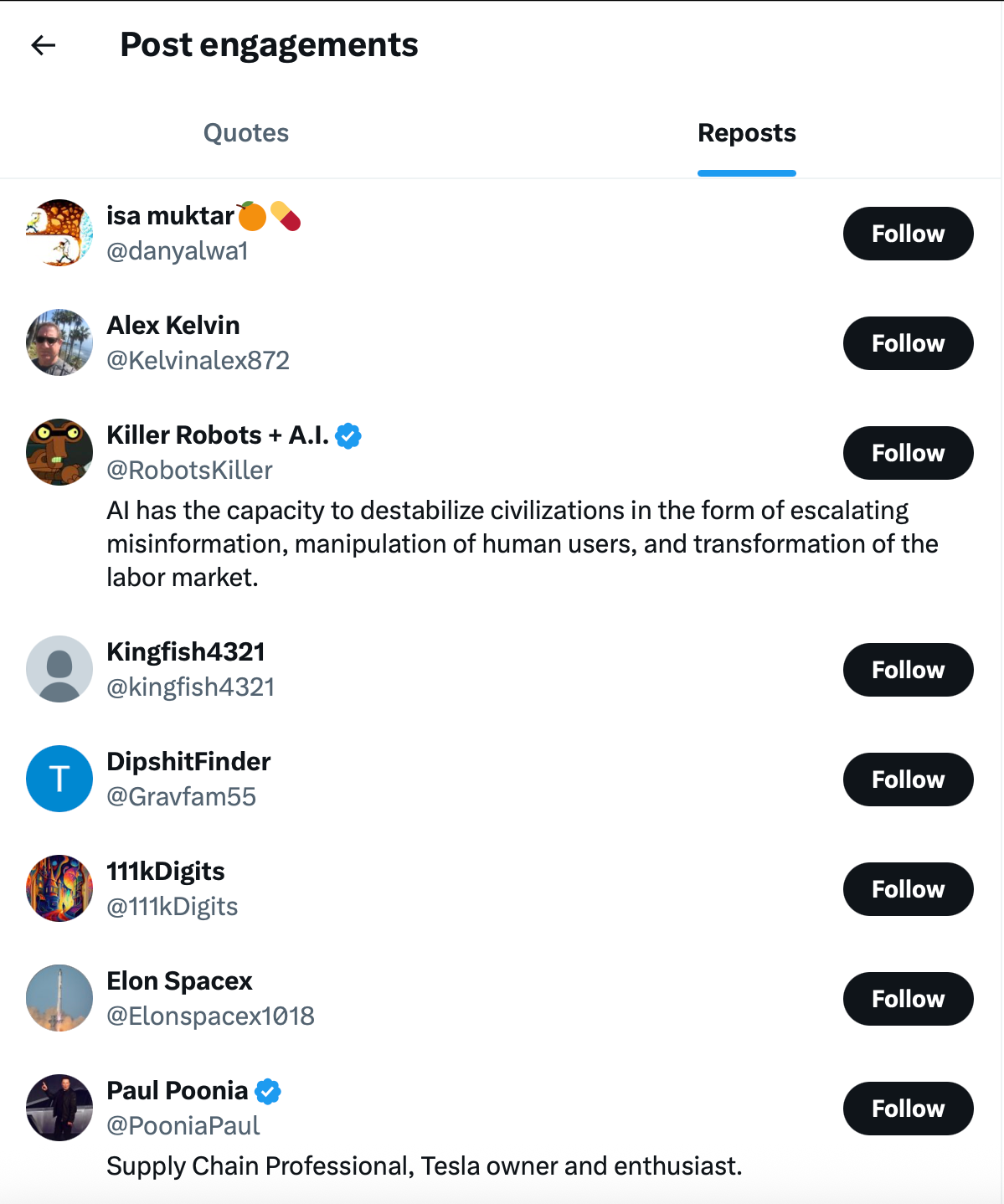The width and height of the screenshot is (1004, 1204).
Task: Click 111kDigits colorful avatar
Action: point(59,888)
